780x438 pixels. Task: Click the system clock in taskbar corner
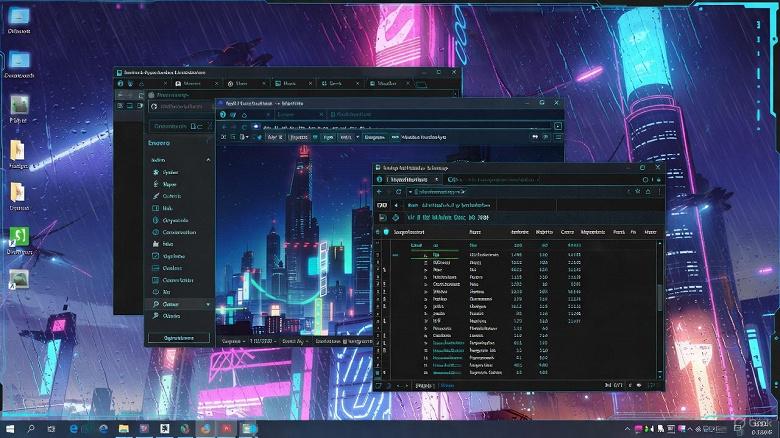pyautogui.click(x=761, y=428)
